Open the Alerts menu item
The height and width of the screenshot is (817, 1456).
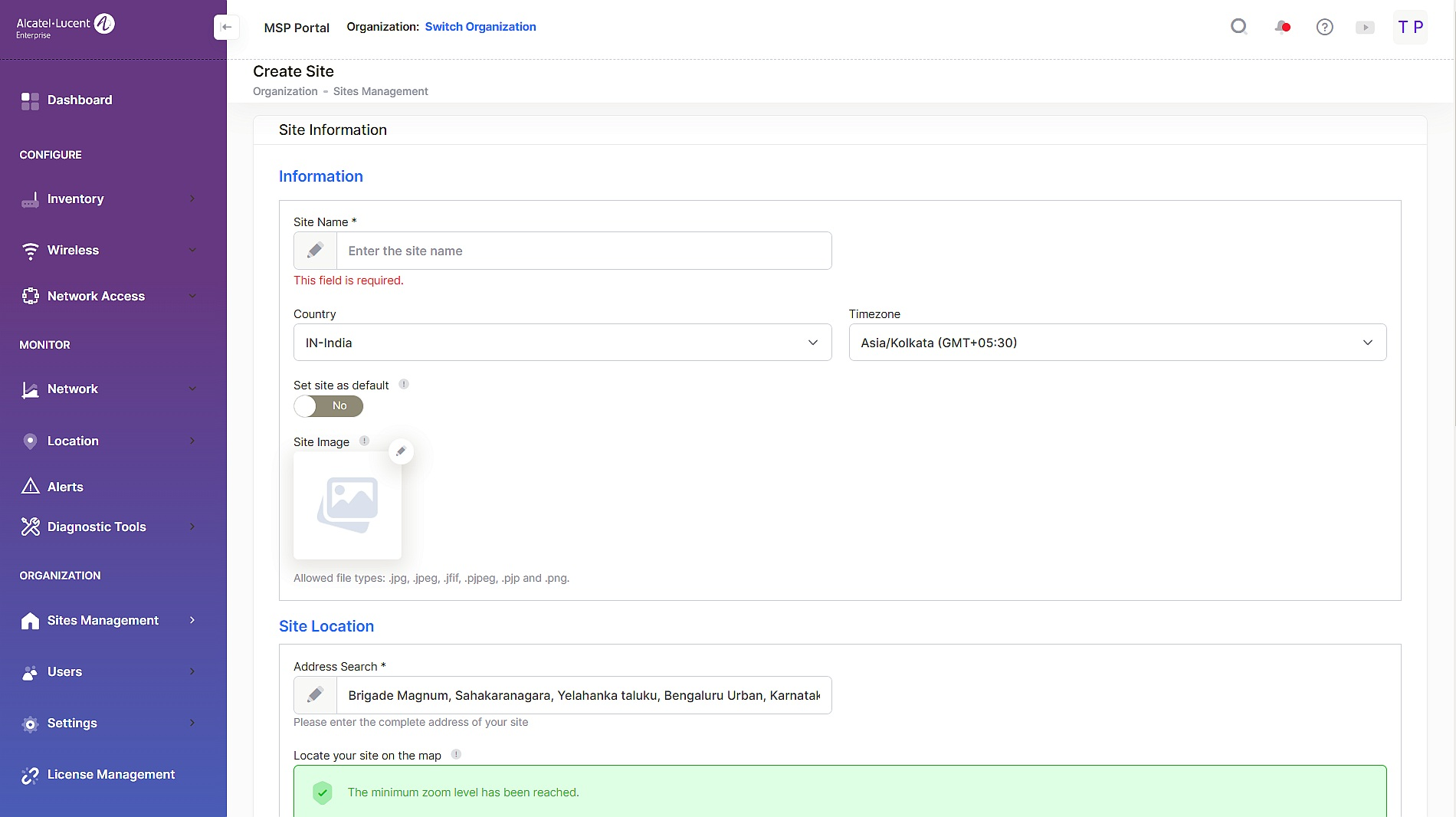click(x=65, y=487)
